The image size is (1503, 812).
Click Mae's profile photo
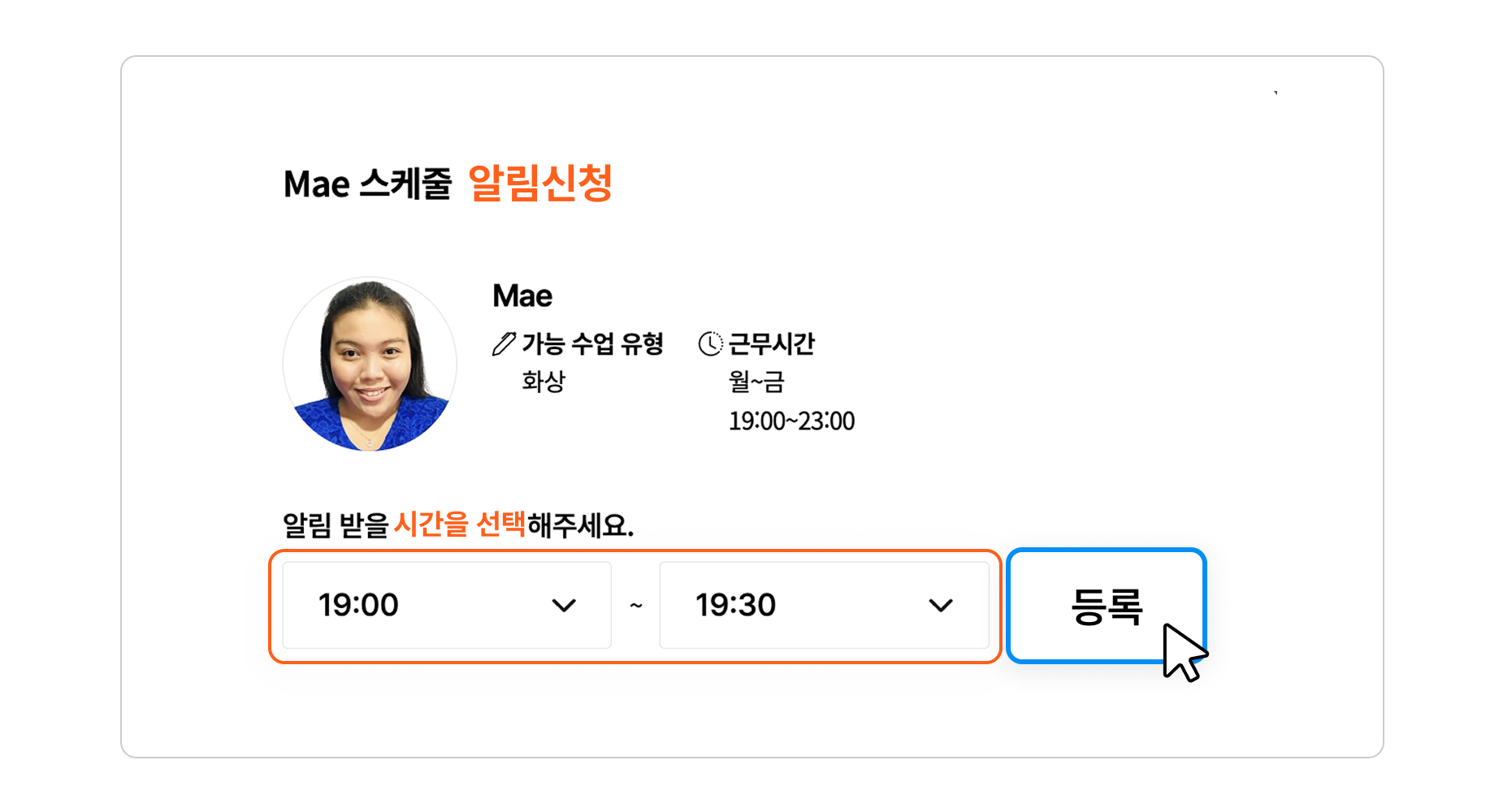[x=370, y=365]
